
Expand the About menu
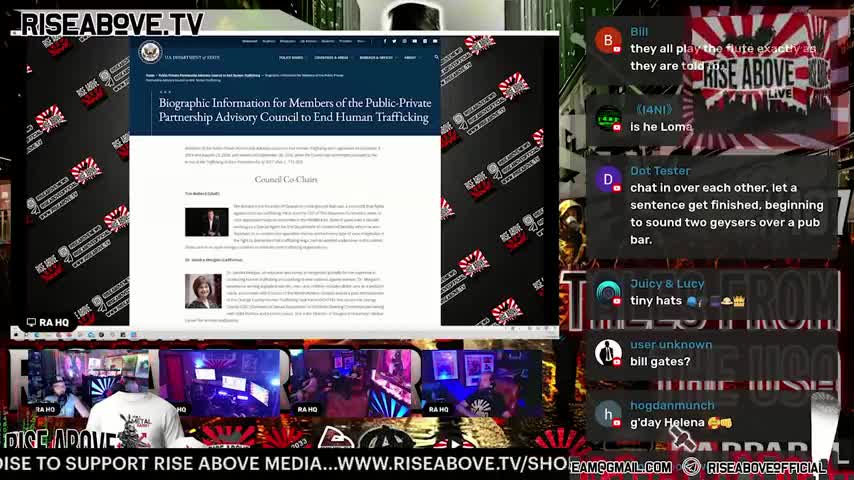click(x=411, y=57)
